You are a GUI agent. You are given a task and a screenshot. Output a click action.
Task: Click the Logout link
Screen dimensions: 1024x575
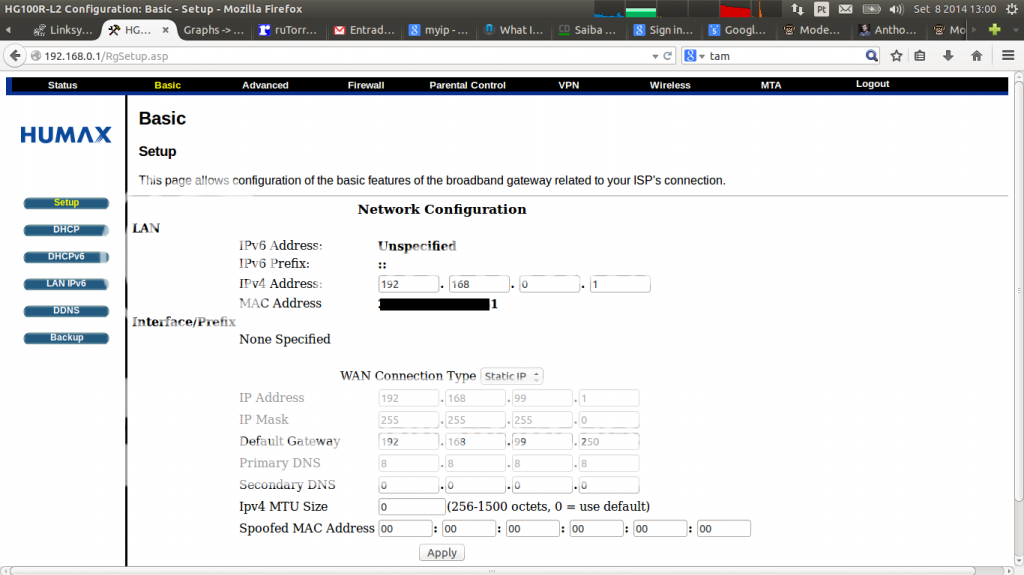pyautogui.click(x=872, y=84)
